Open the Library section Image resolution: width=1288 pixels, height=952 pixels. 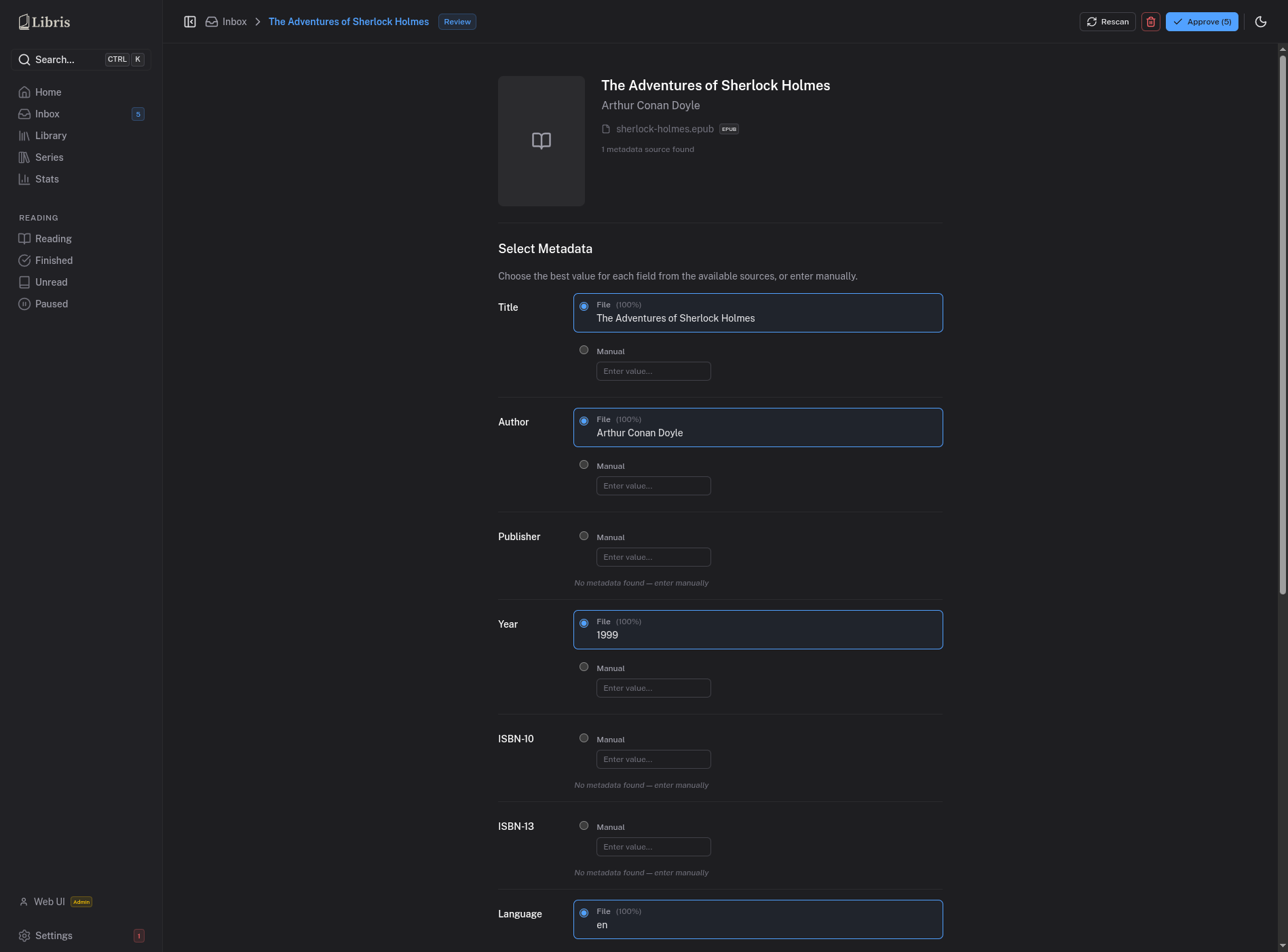[81, 136]
